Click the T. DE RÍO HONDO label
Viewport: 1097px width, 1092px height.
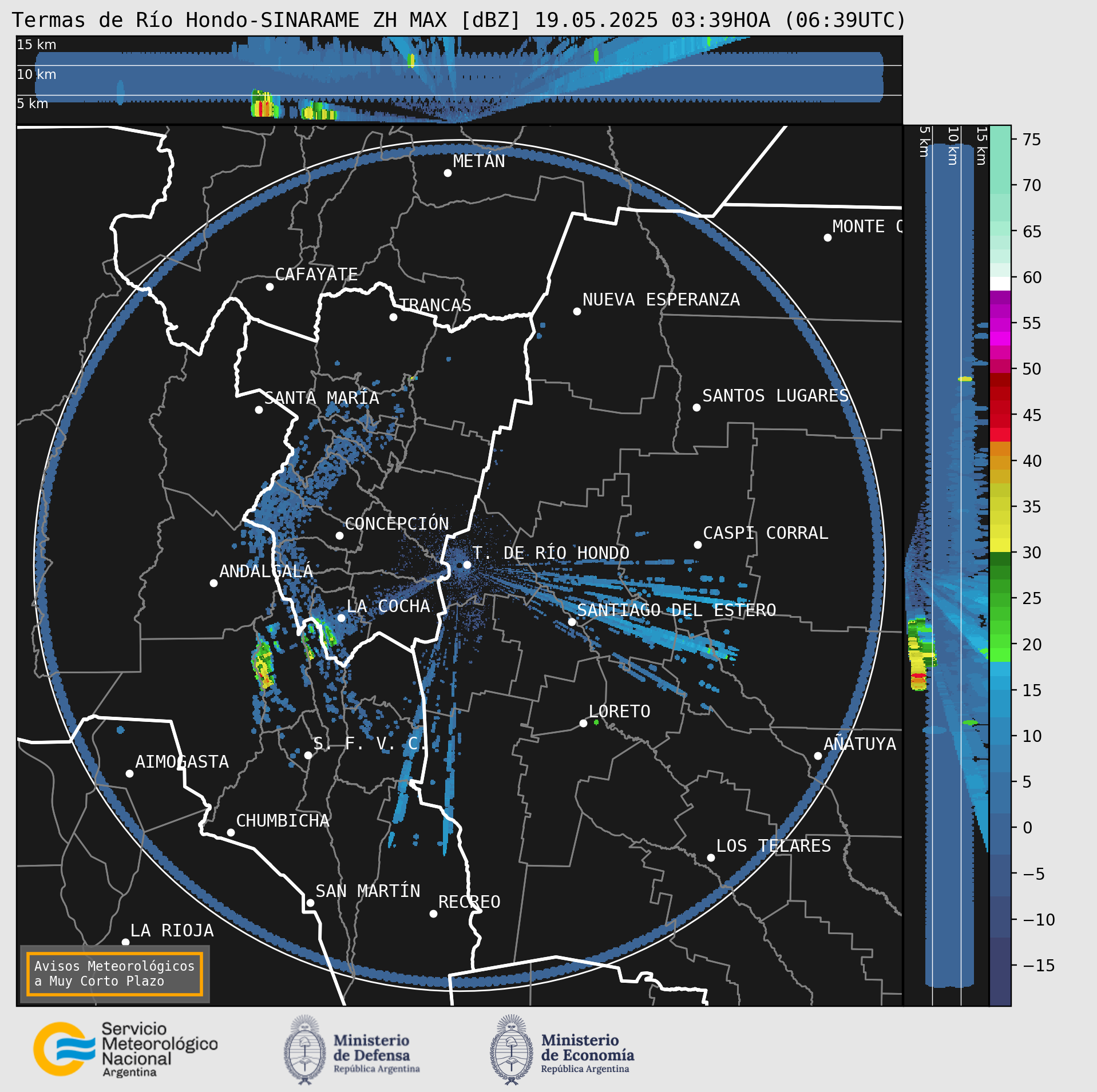551,553
